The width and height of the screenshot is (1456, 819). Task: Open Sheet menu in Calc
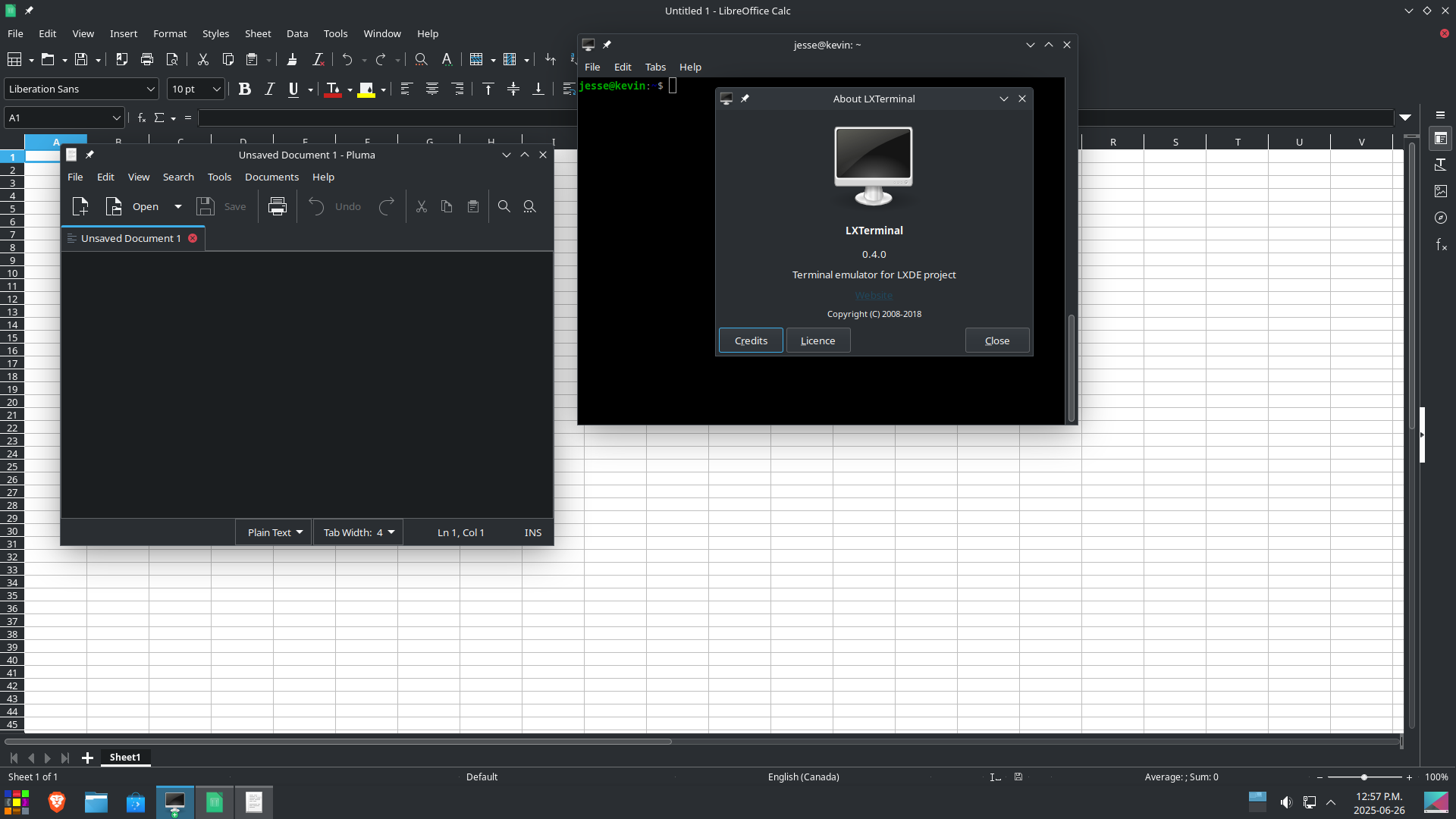pyautogui.click(x=258, y=33)
